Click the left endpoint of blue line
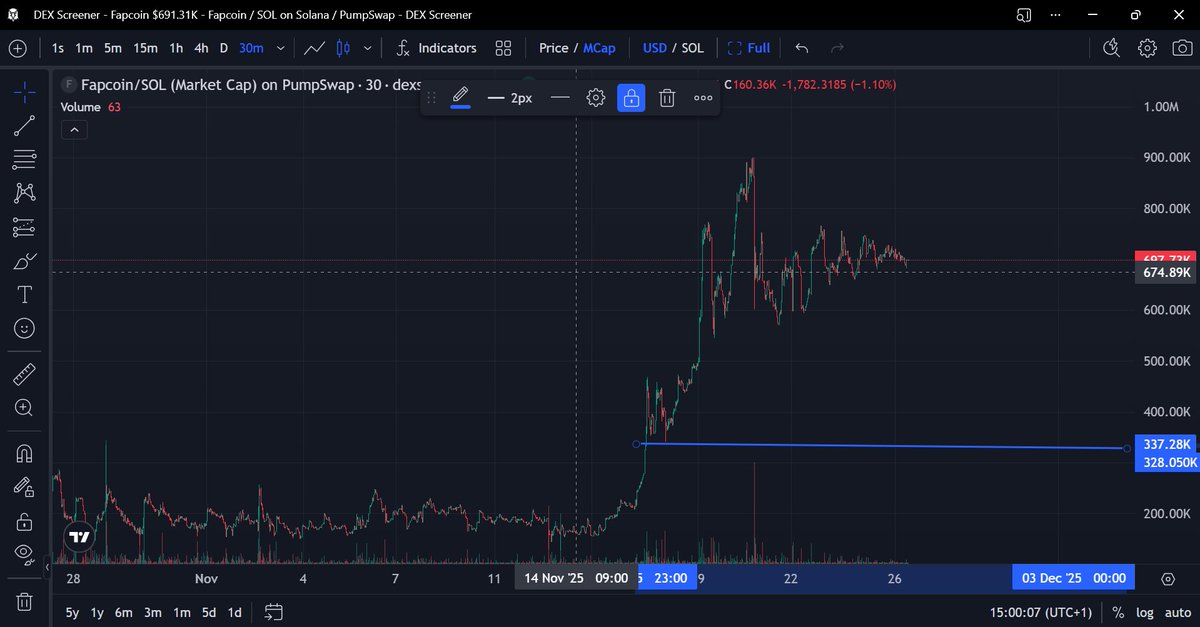Image resolution: width=1200 pixels, height=627 pixels. (636, 443)
